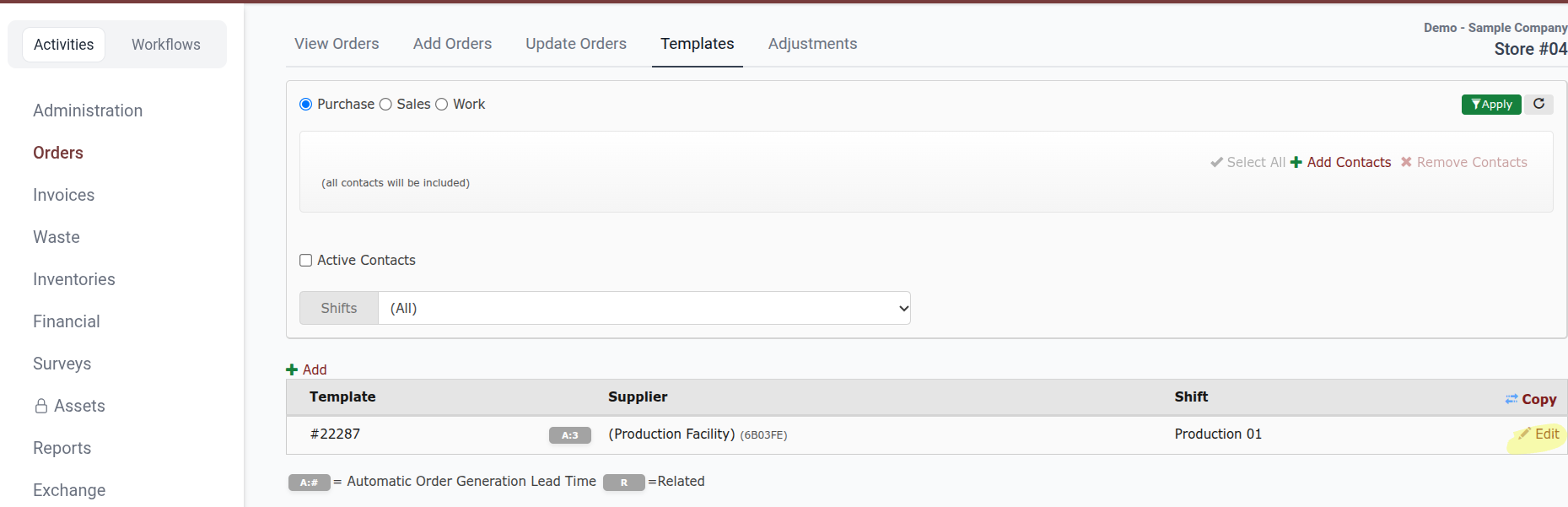Open the View Orders tab
1568x507 pixels.
(337, 44)
